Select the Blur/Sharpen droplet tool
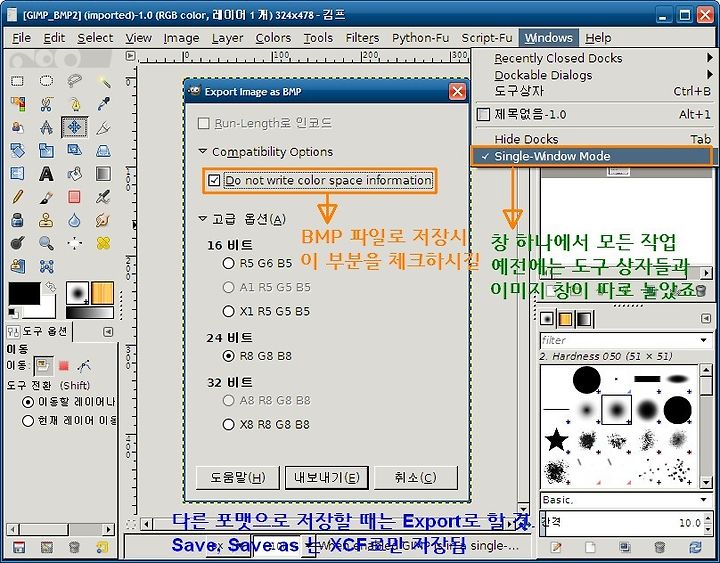The width and height of the screenshot is (720, 563). click(x=74, y=220)
